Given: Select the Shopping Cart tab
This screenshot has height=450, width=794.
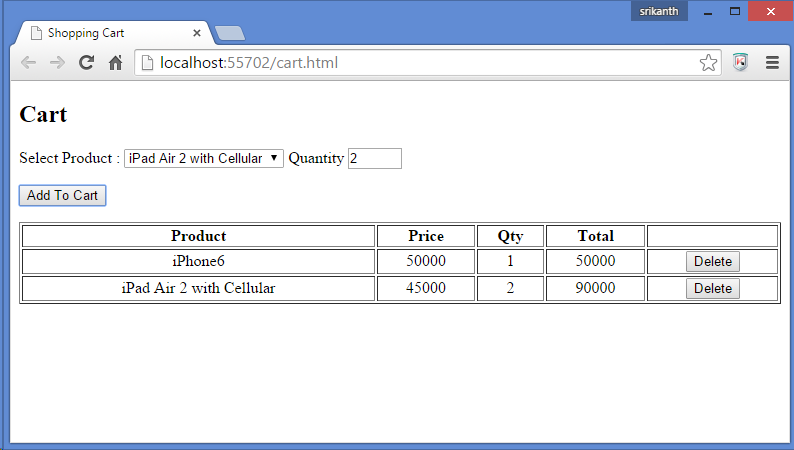Looking at the screenshot, I should (x=114, y=33).
